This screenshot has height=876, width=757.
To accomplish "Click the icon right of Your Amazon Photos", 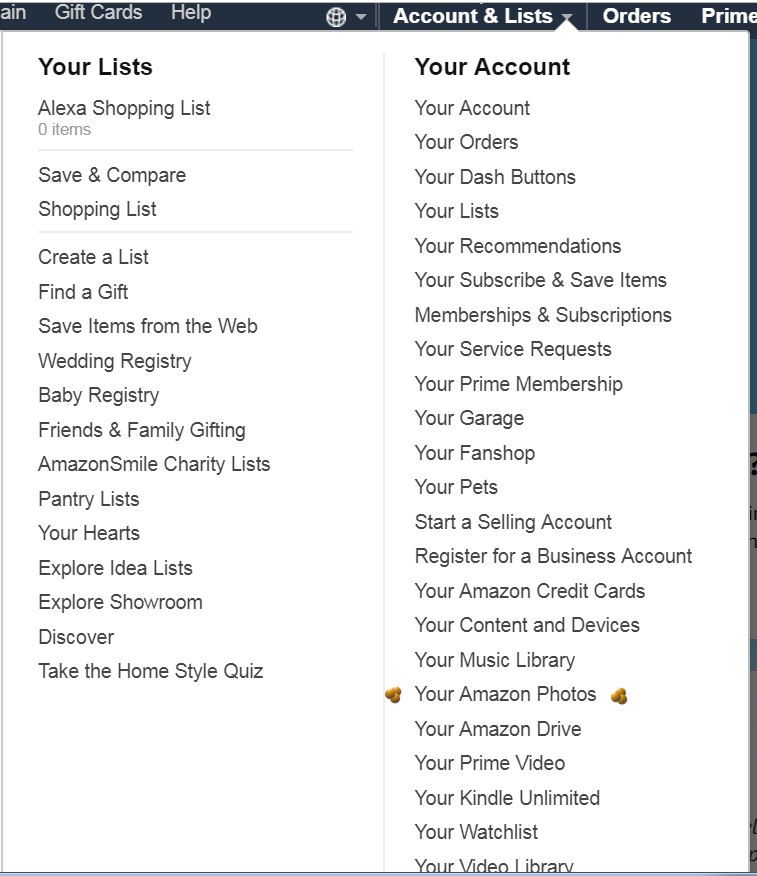I will click(619, 696).
